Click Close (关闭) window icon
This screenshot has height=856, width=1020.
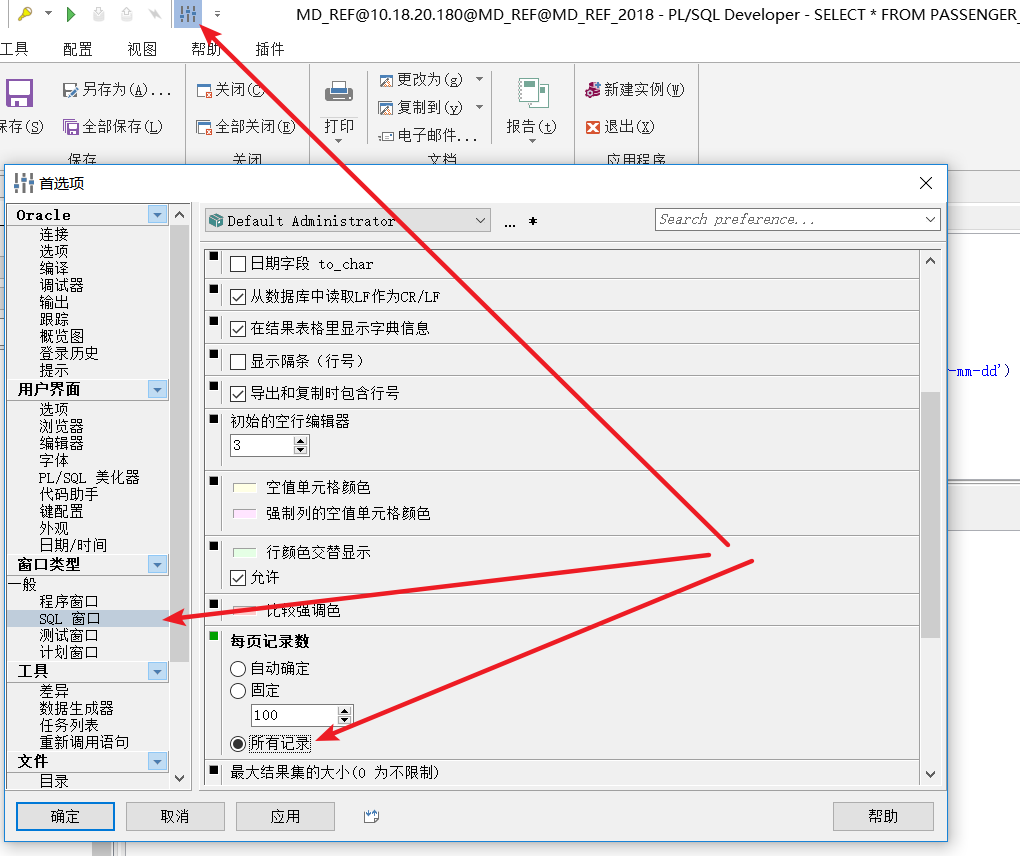pos(204,90)
